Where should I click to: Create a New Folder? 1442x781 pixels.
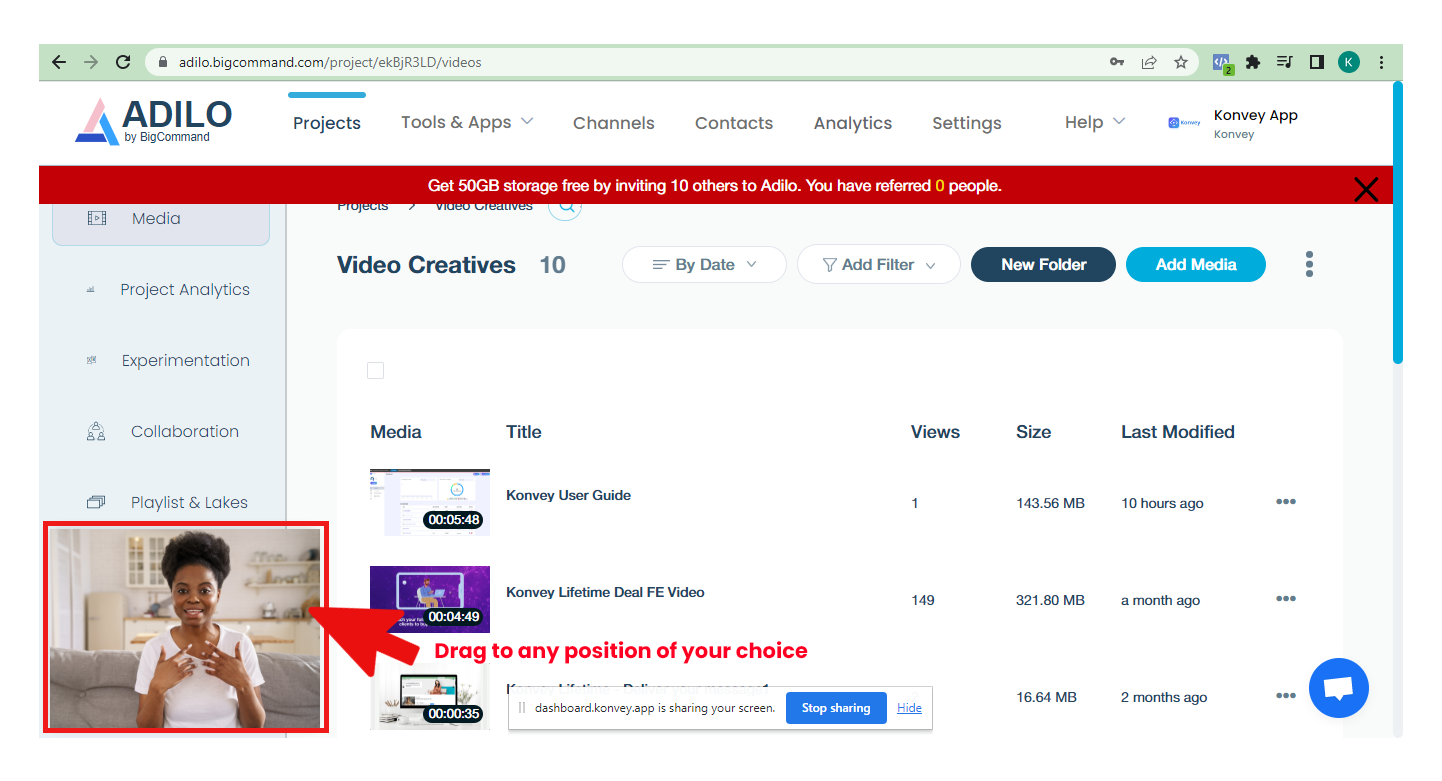[x=1043, y=265]
